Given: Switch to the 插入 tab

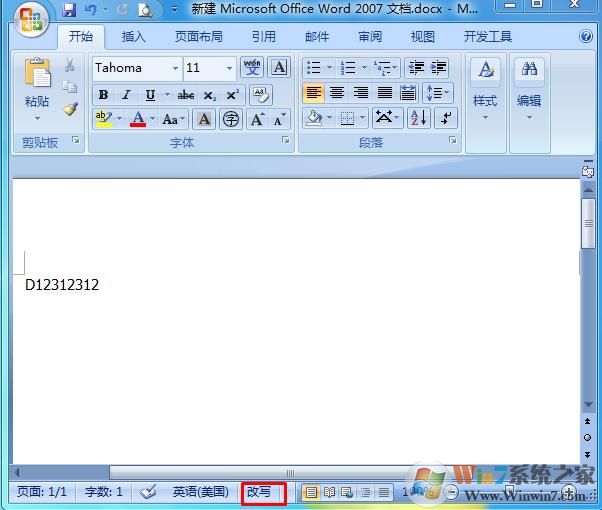Looking at the screenshot, I should pos(133,37).
